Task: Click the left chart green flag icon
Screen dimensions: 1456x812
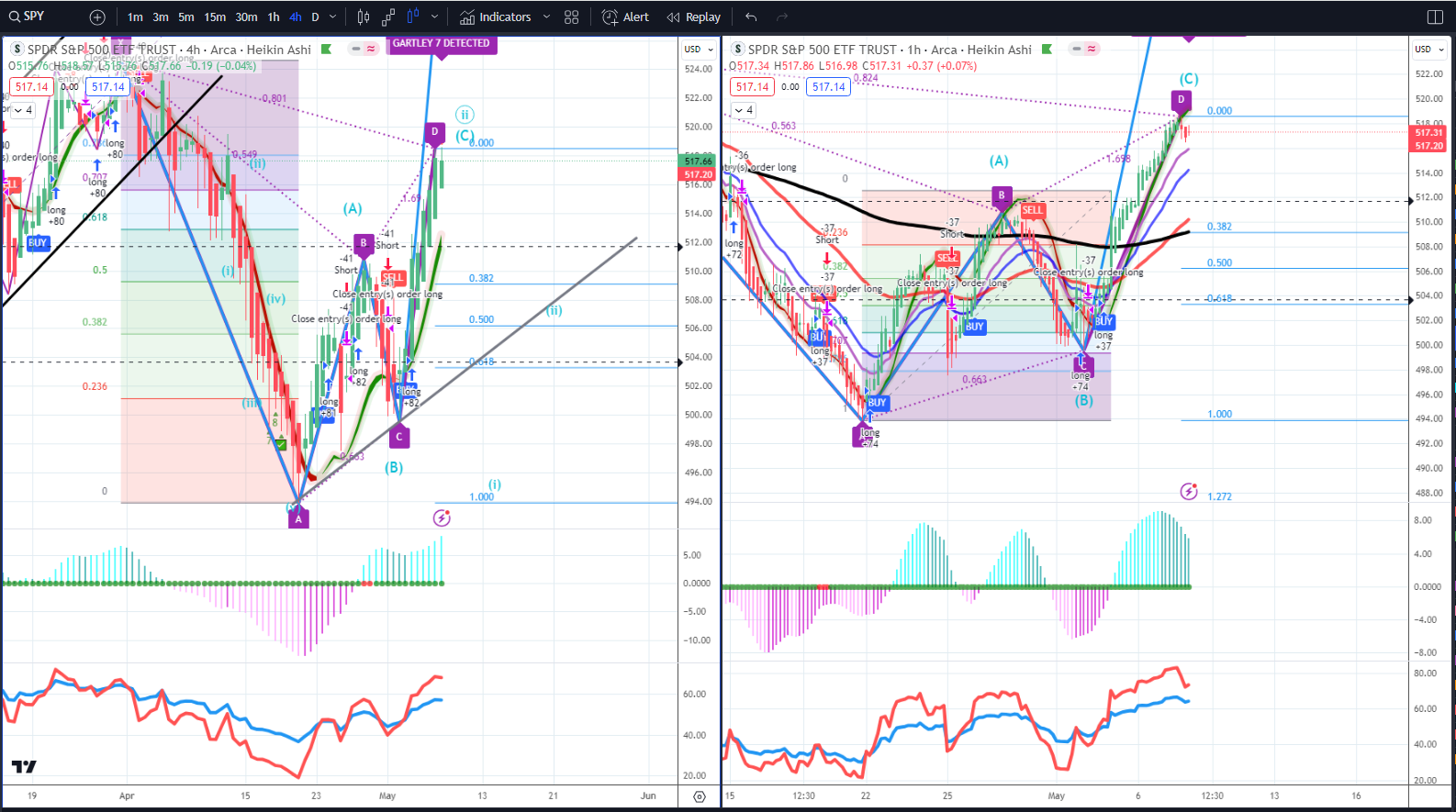Action: click(x=326, y=49)
